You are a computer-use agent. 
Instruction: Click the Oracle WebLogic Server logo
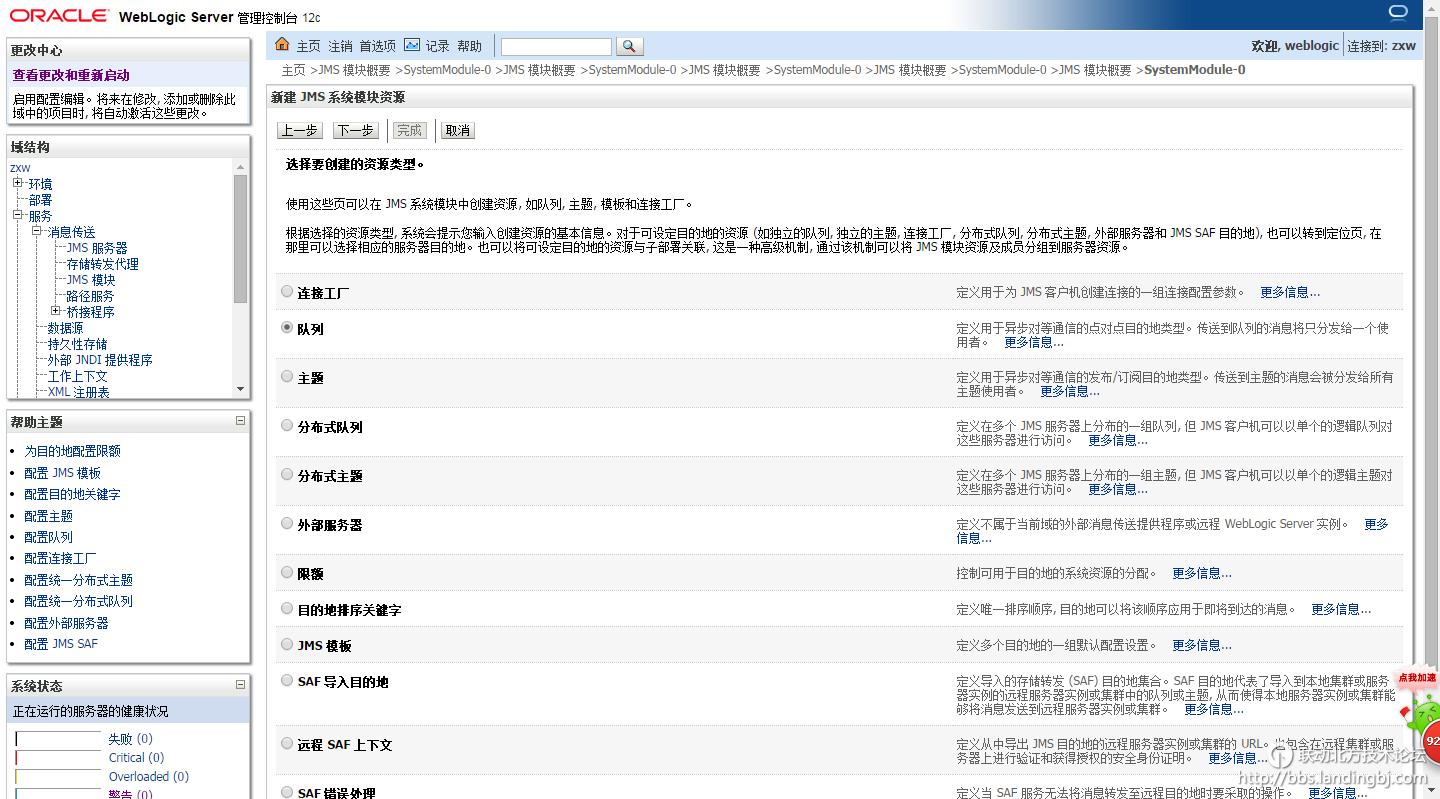(60, 14)
